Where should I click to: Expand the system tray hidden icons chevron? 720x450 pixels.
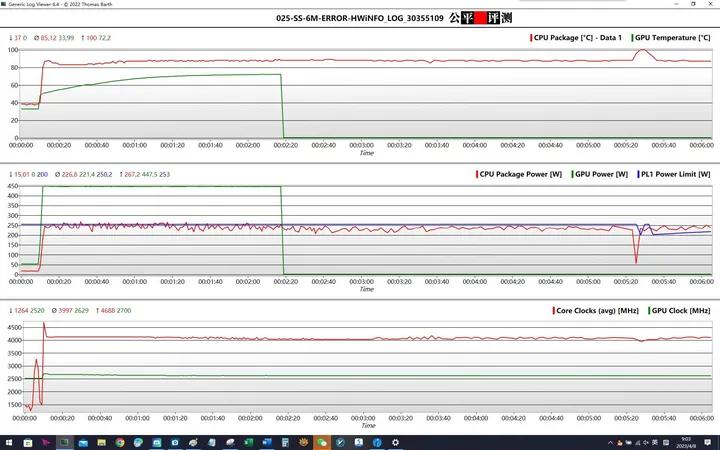click(612, 442)
